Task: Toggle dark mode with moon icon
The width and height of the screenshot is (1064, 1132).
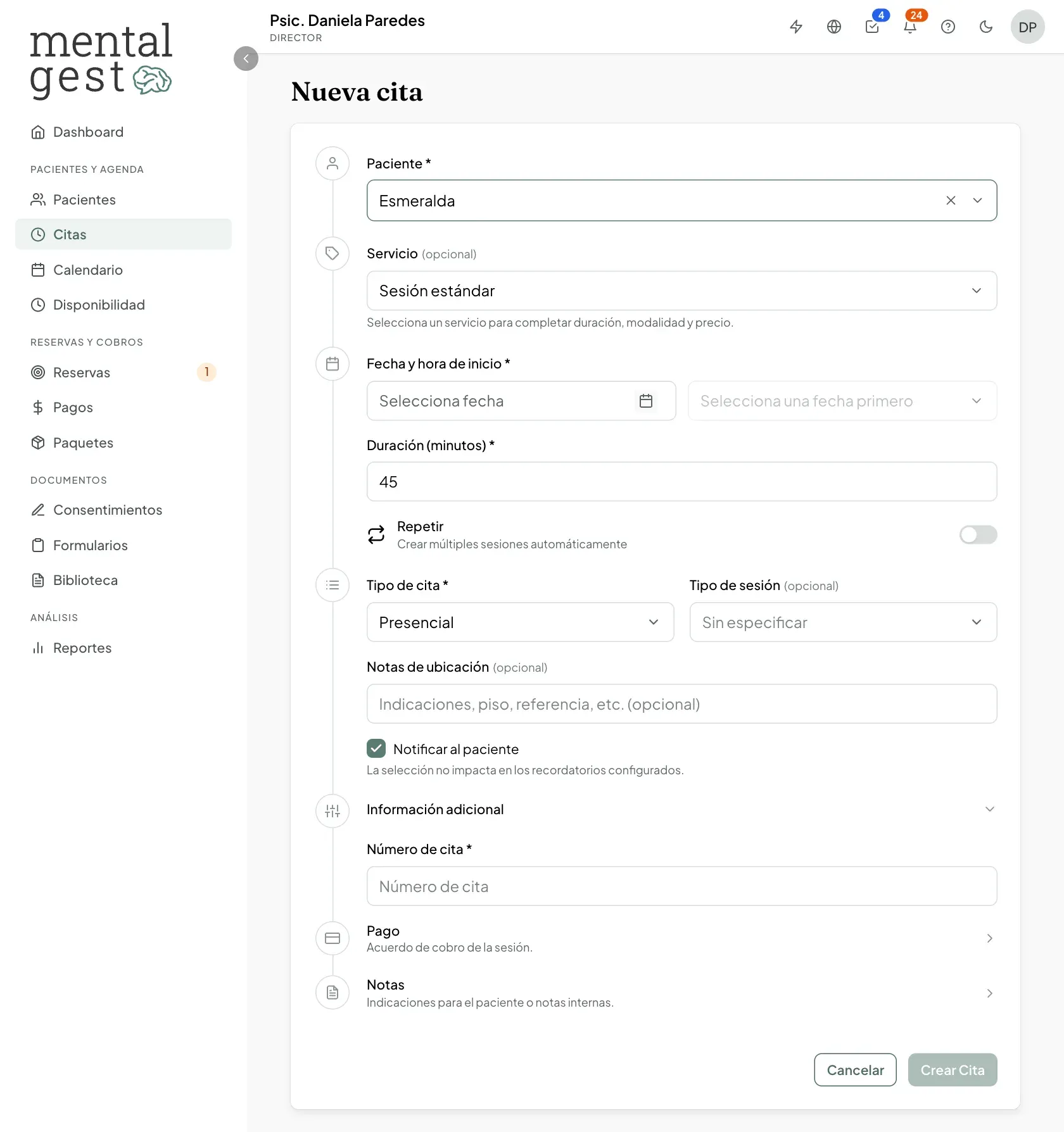Action: click(986, 27)
